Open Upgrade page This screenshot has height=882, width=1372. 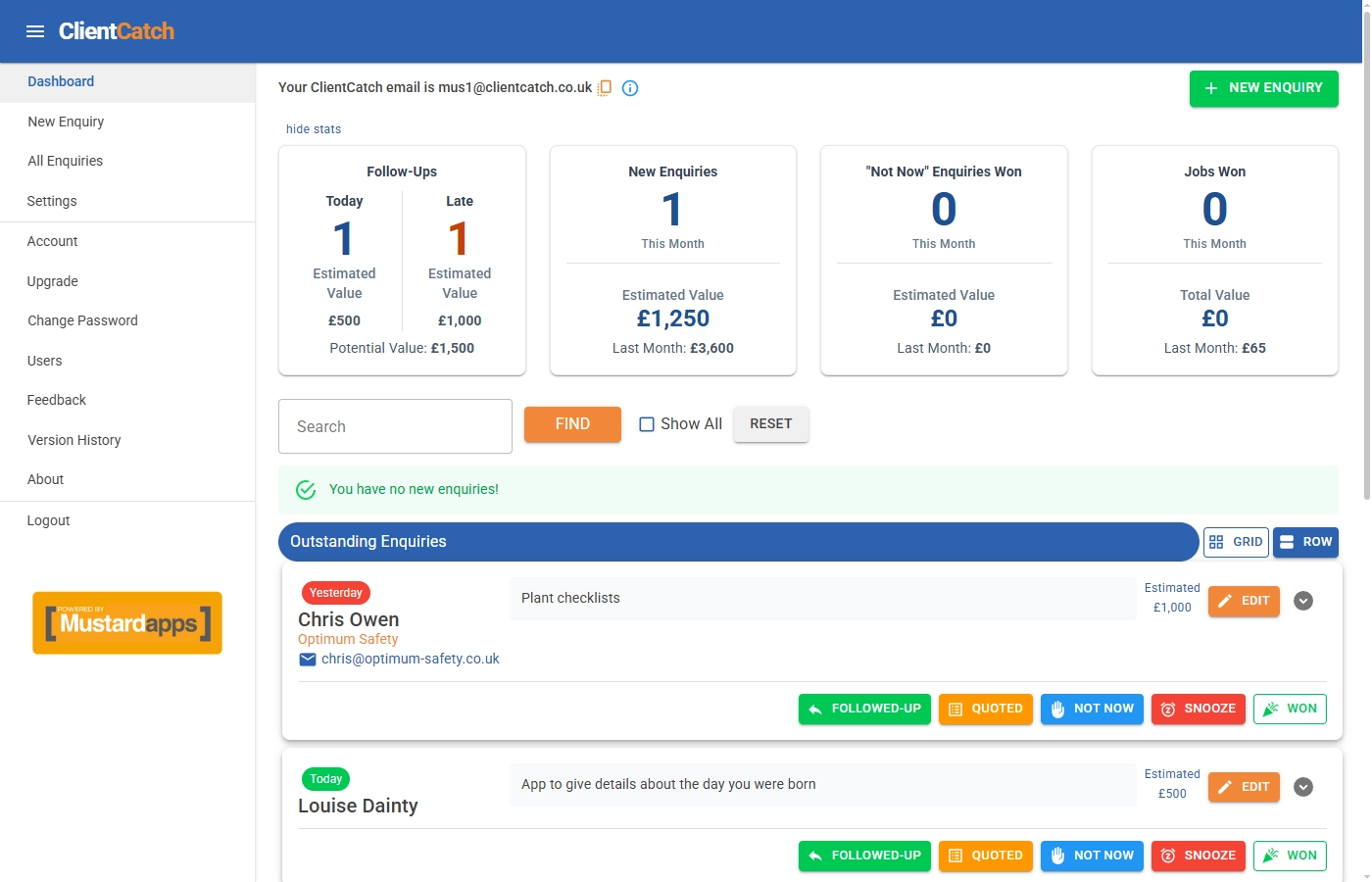coord(127,281)
